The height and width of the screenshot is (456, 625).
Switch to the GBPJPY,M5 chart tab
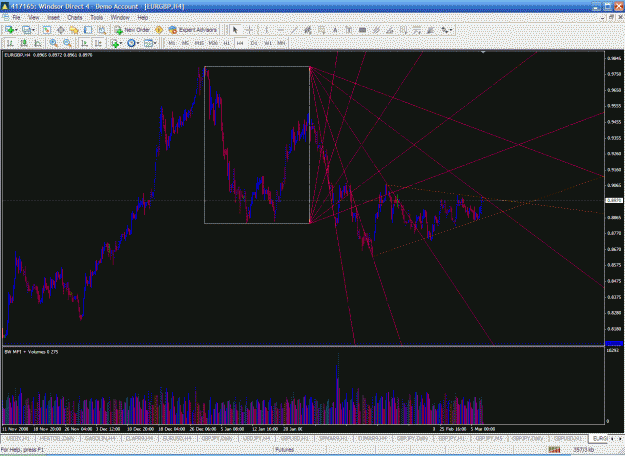[x=489, y=438]
